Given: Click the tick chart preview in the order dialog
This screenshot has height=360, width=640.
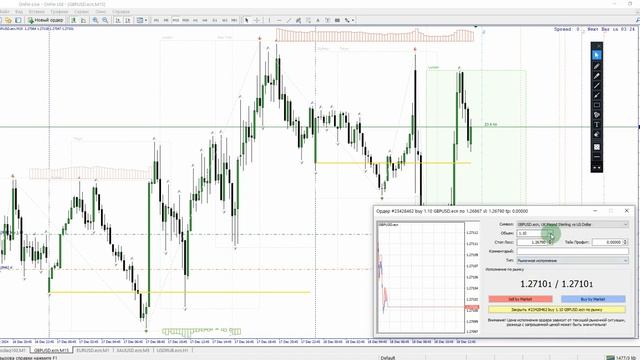Looking at the screenshot, I should pos(427,278).
